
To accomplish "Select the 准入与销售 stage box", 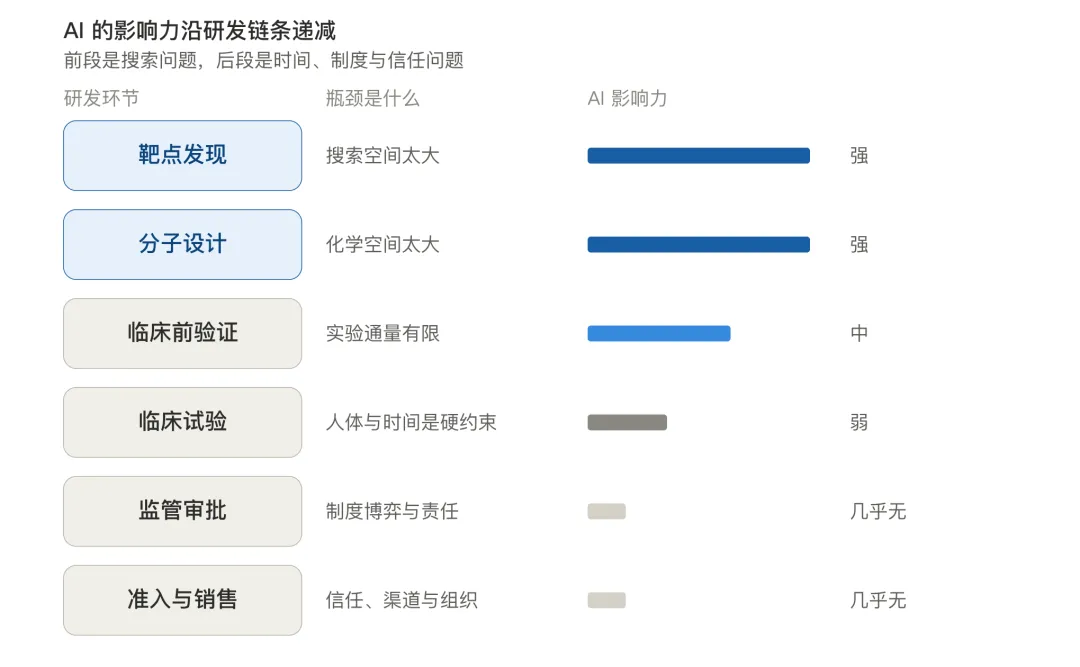I will point(183,600).
